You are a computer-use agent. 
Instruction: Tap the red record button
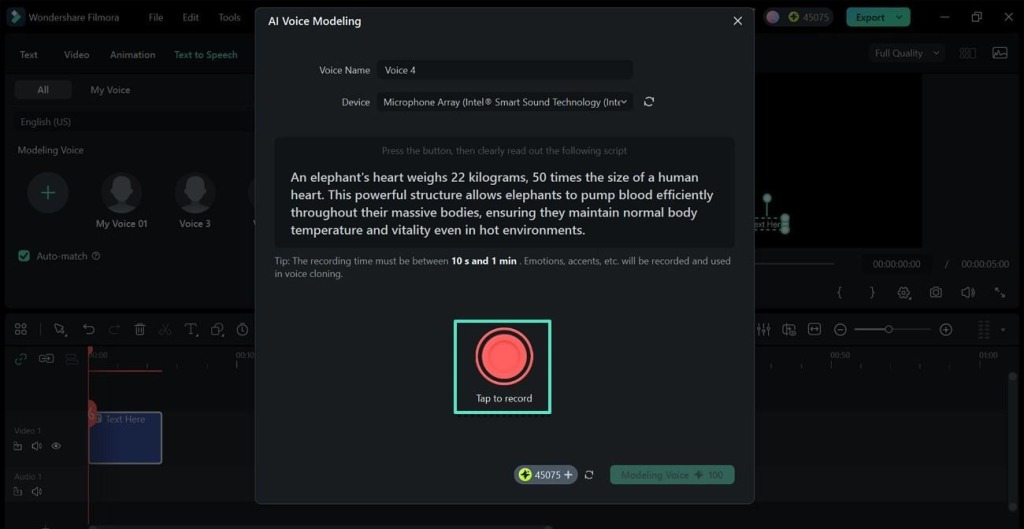point(504,356)
